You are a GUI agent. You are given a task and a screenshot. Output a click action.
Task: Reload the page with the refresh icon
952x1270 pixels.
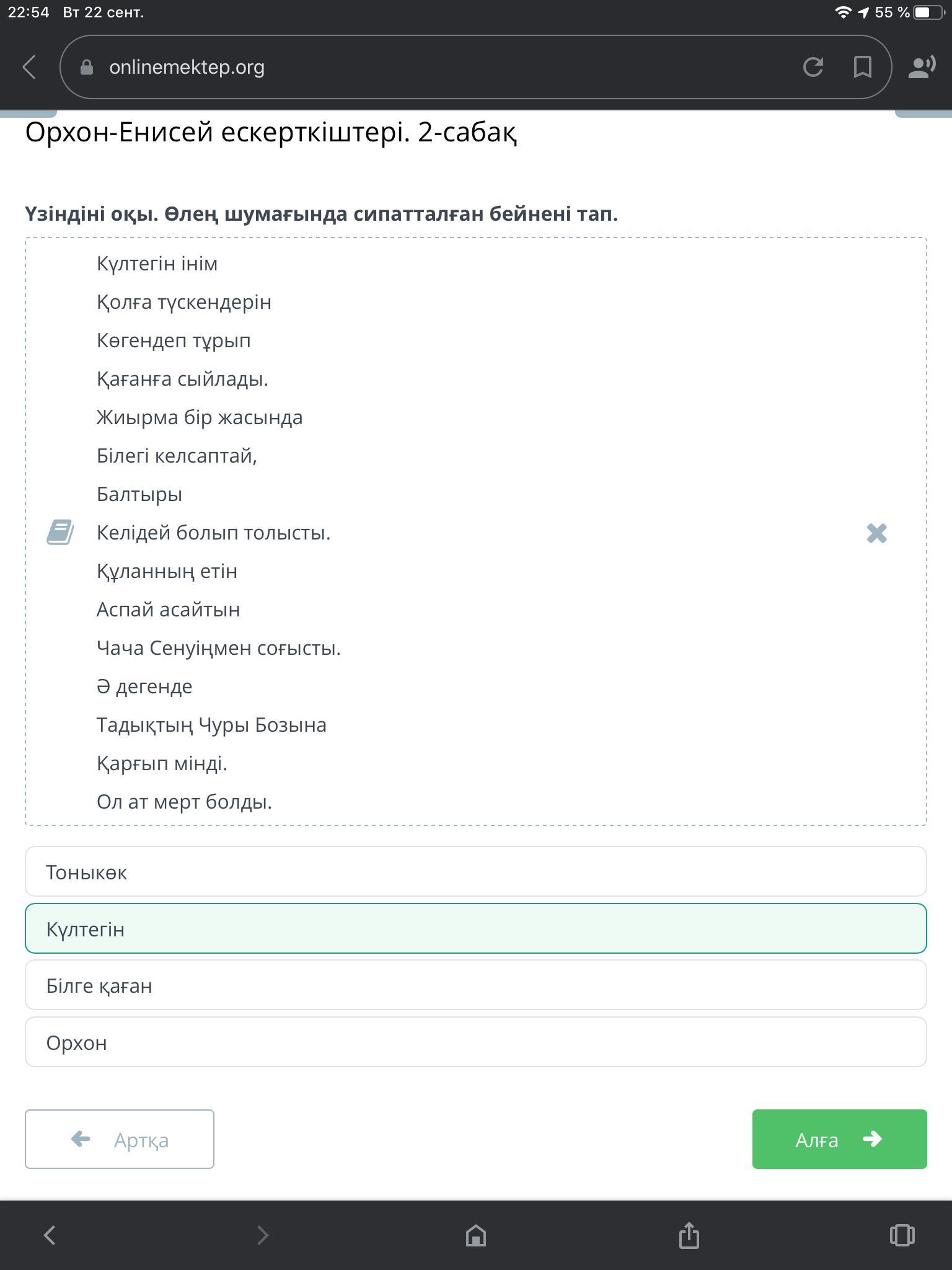(x=813, y=67)
